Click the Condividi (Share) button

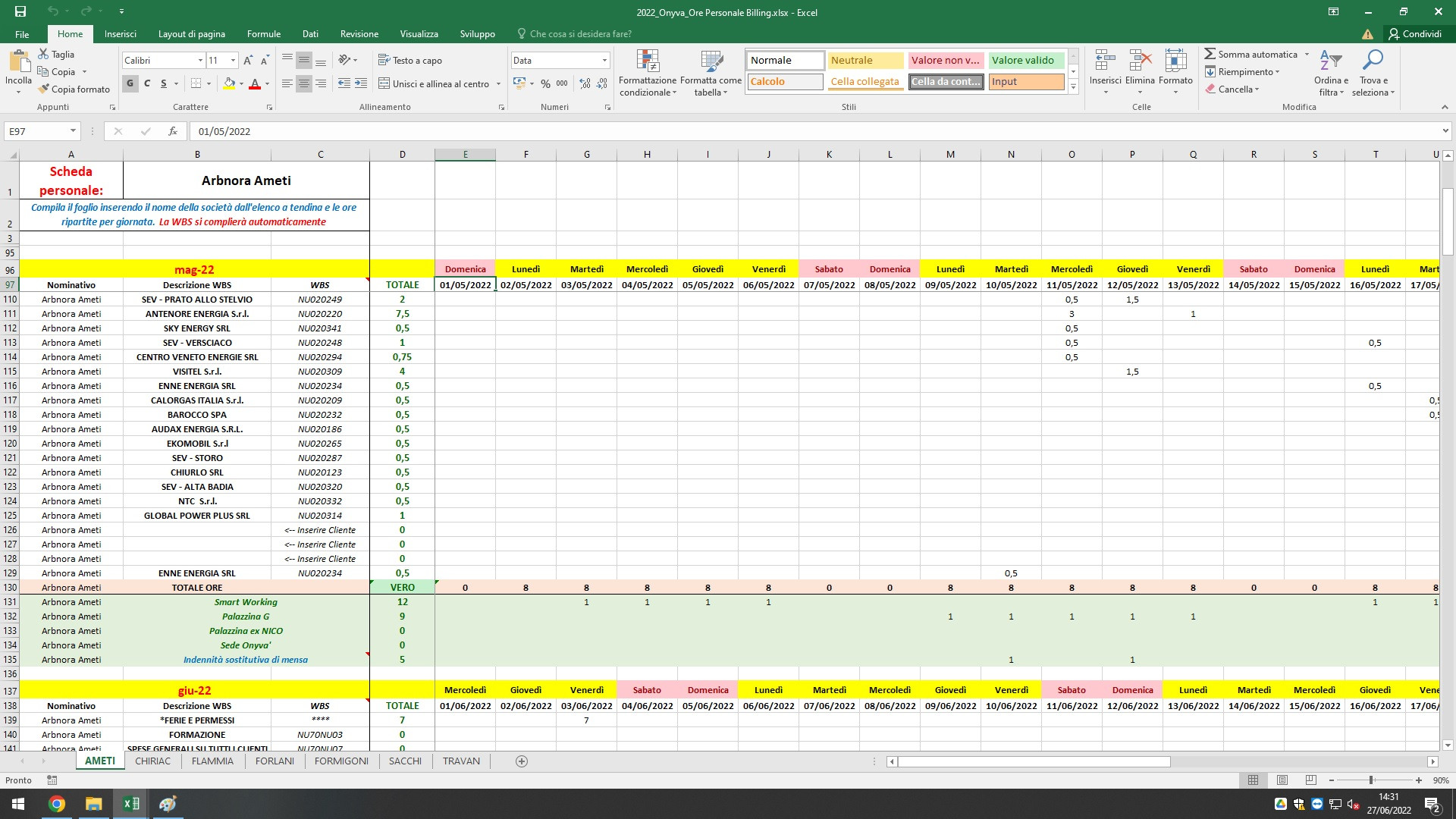pyautogui.click(x=1415, y=33)
